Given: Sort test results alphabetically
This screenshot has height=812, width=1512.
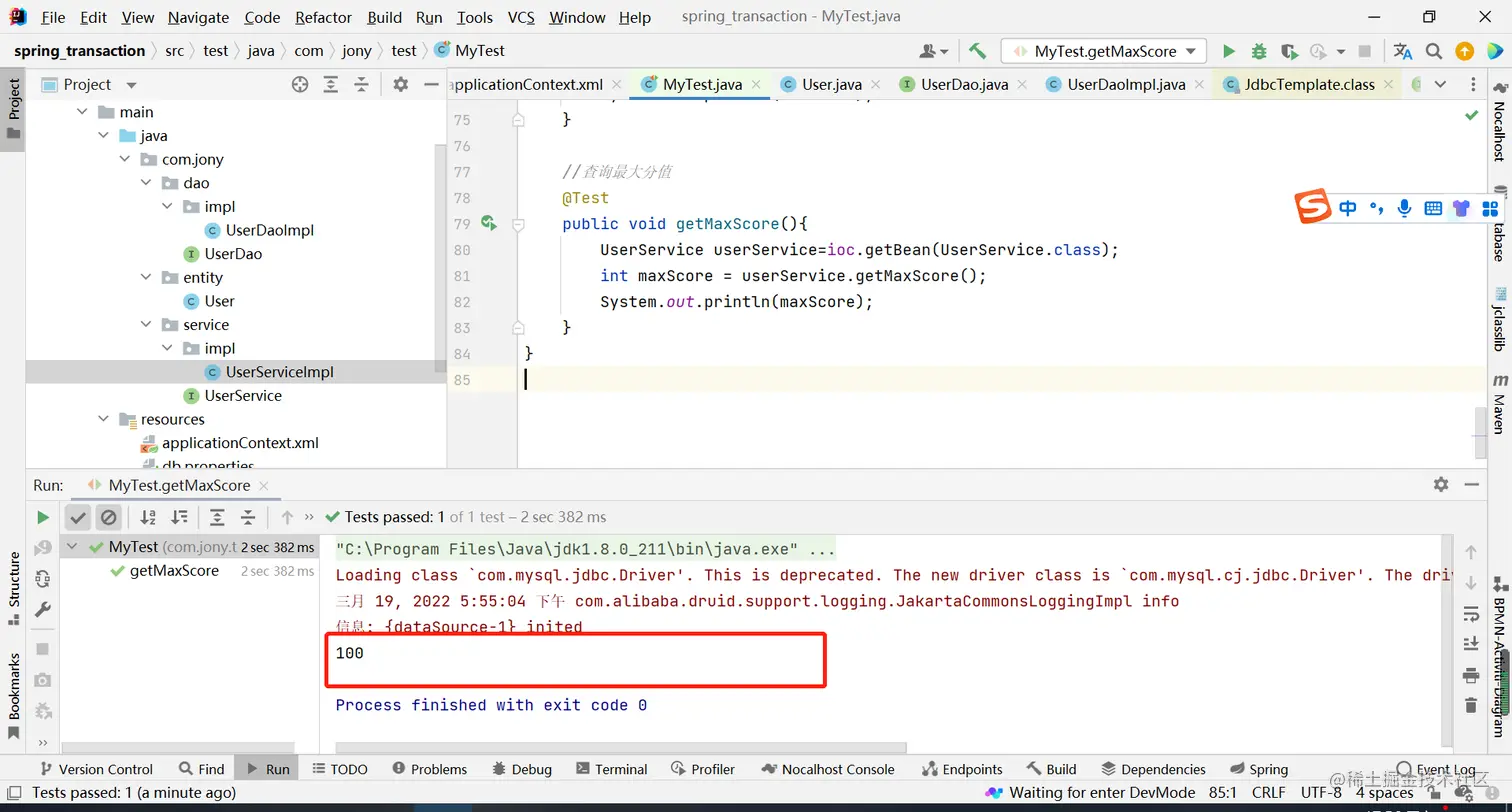Looking at the screenshot, I should 148,517.
